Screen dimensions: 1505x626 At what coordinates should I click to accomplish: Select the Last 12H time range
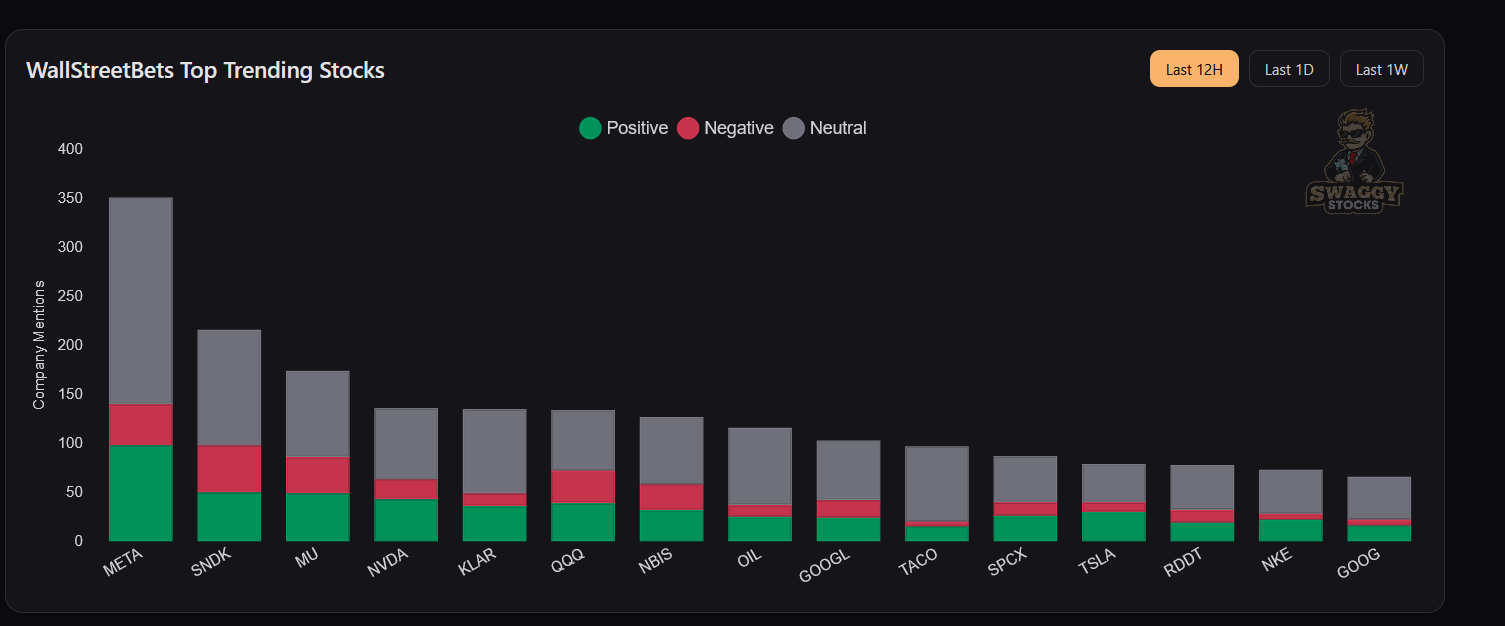pyautogui.click(x=1194, y=69)
